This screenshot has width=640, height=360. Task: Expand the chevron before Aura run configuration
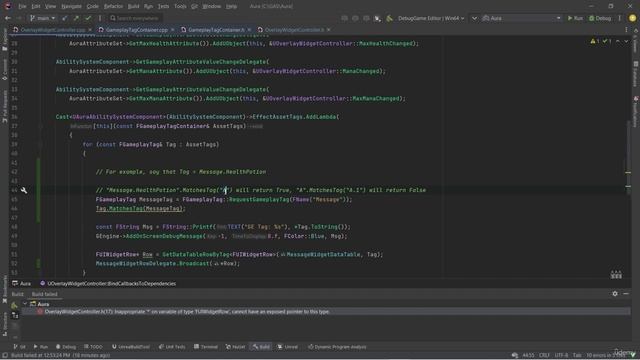pos(474,18)
